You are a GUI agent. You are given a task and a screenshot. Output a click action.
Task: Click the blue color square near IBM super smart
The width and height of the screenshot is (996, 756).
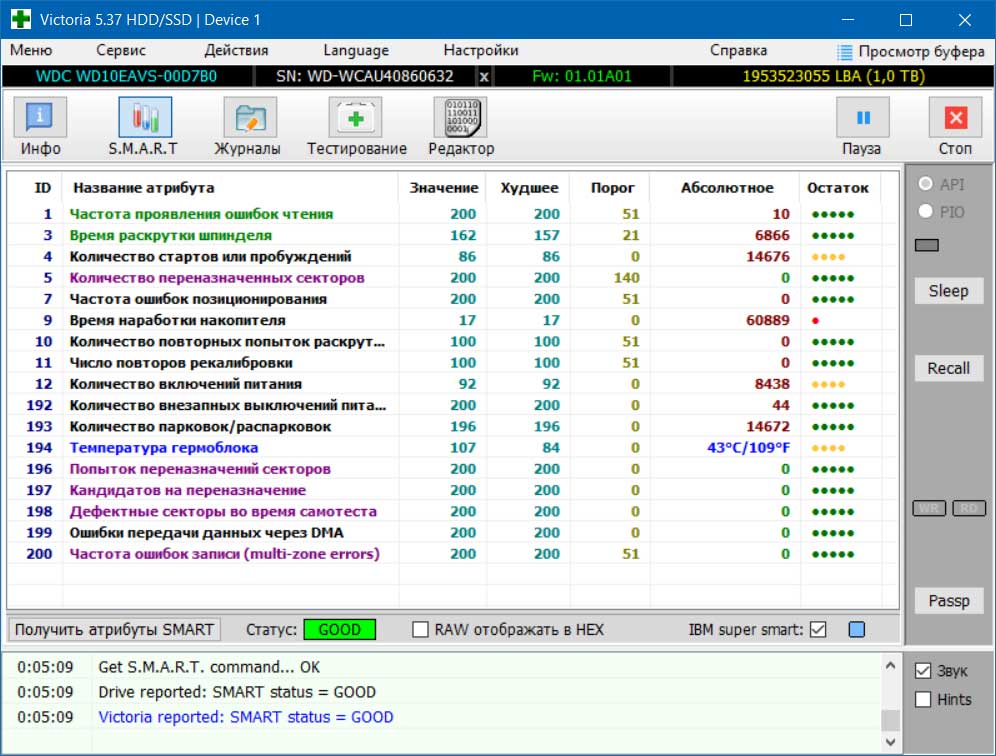tap(856, 630)
